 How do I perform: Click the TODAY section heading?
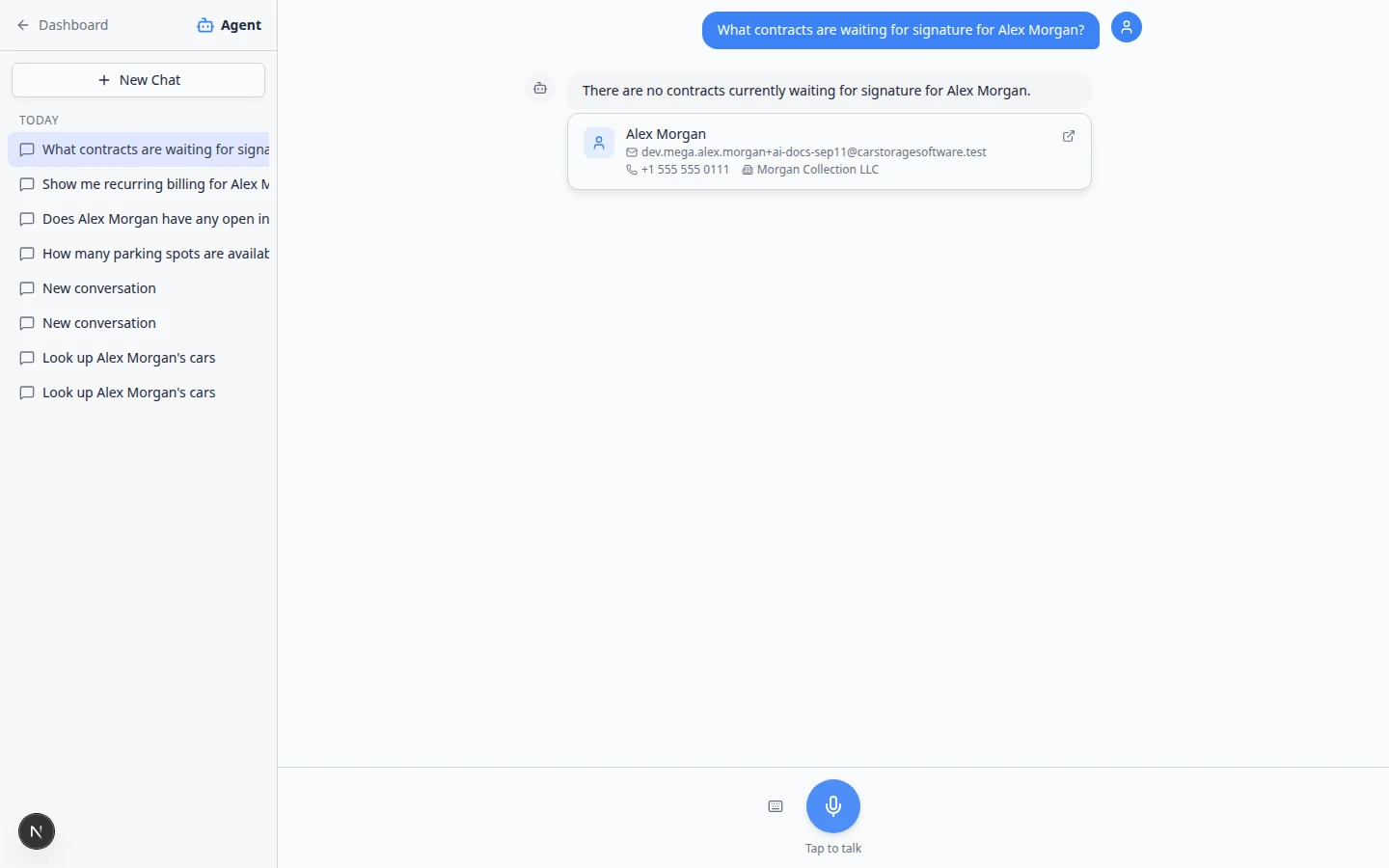click(x=40, y=121)
